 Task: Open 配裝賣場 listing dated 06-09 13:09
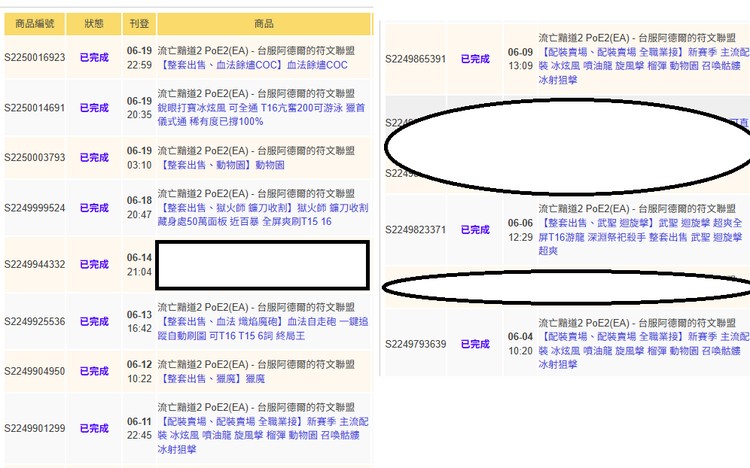point(644,66)
